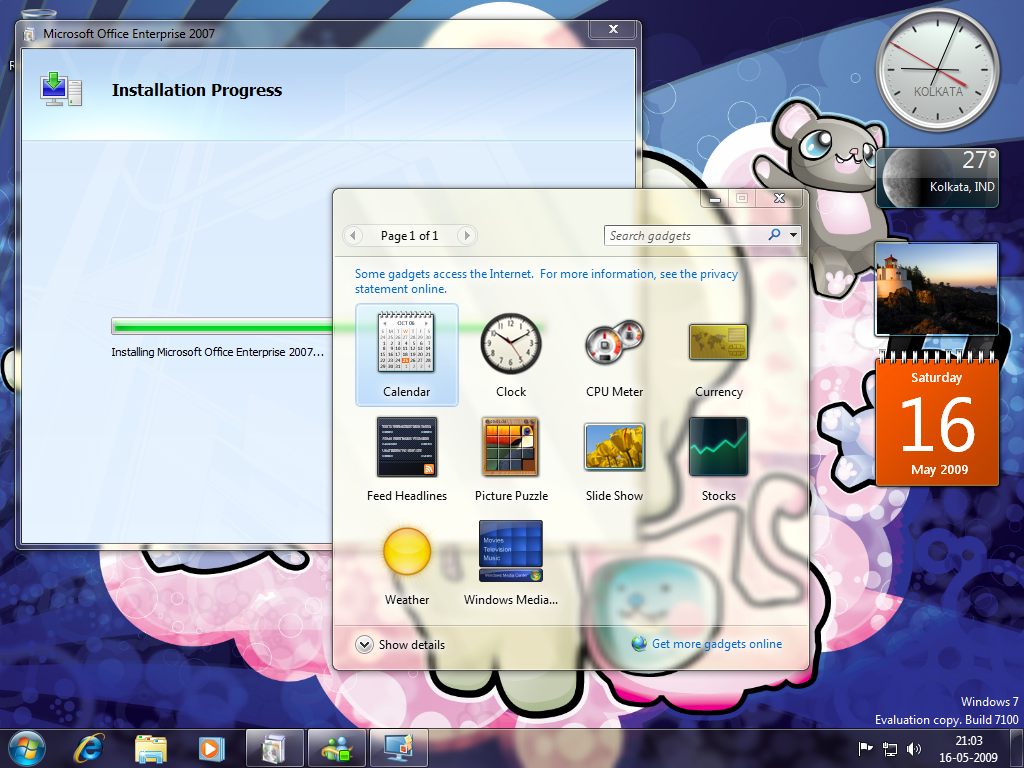The image size is (1024, 768).
Task: Open the search gadgets dropdown arrow
Action: 794,236
